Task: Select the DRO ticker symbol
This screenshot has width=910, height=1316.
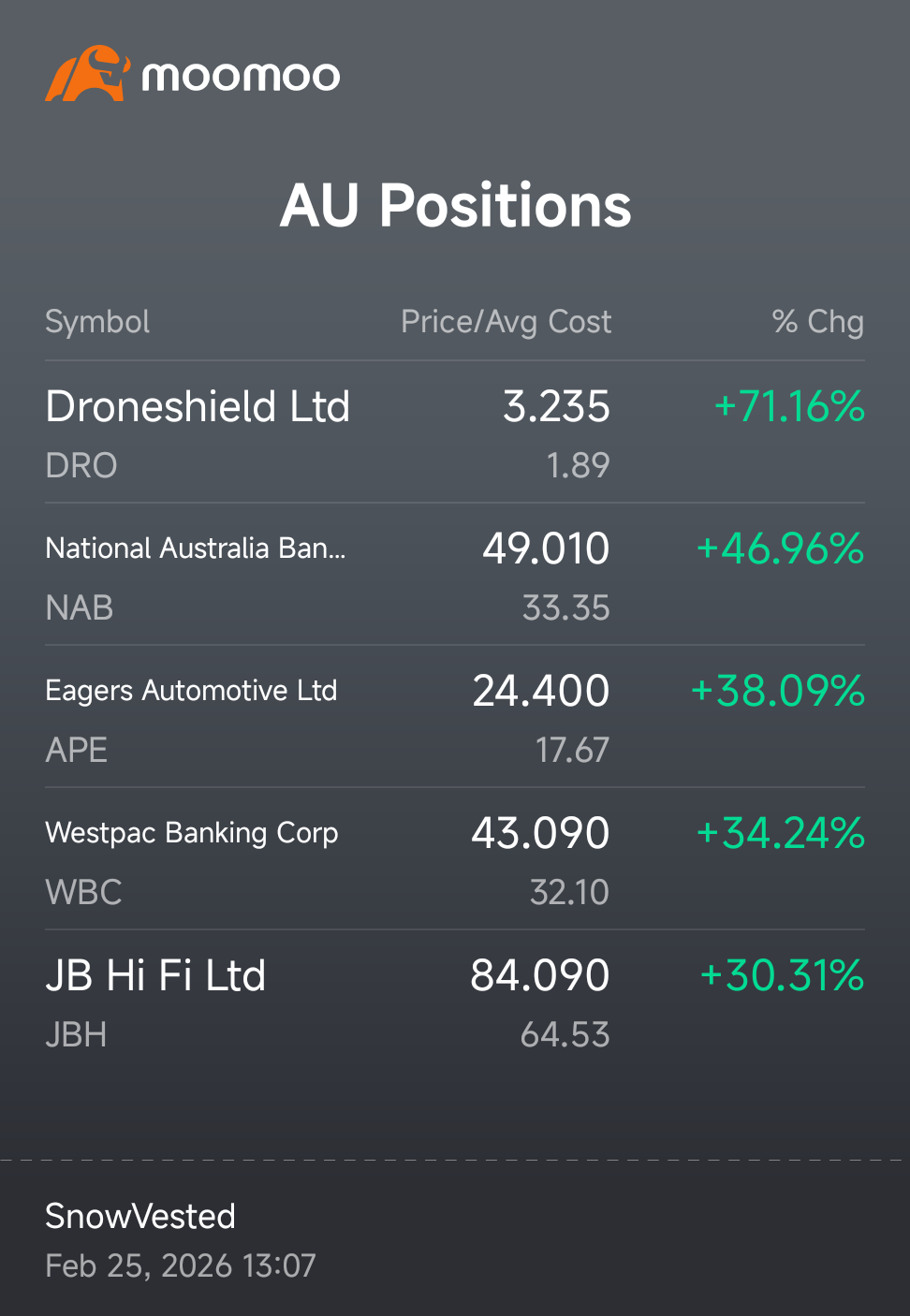Action: coord(81,465)
